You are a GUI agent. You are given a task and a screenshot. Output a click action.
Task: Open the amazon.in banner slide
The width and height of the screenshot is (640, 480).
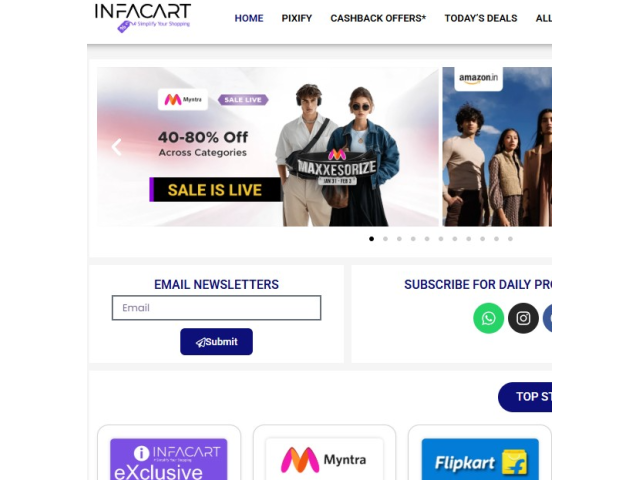tap(497, 147)
